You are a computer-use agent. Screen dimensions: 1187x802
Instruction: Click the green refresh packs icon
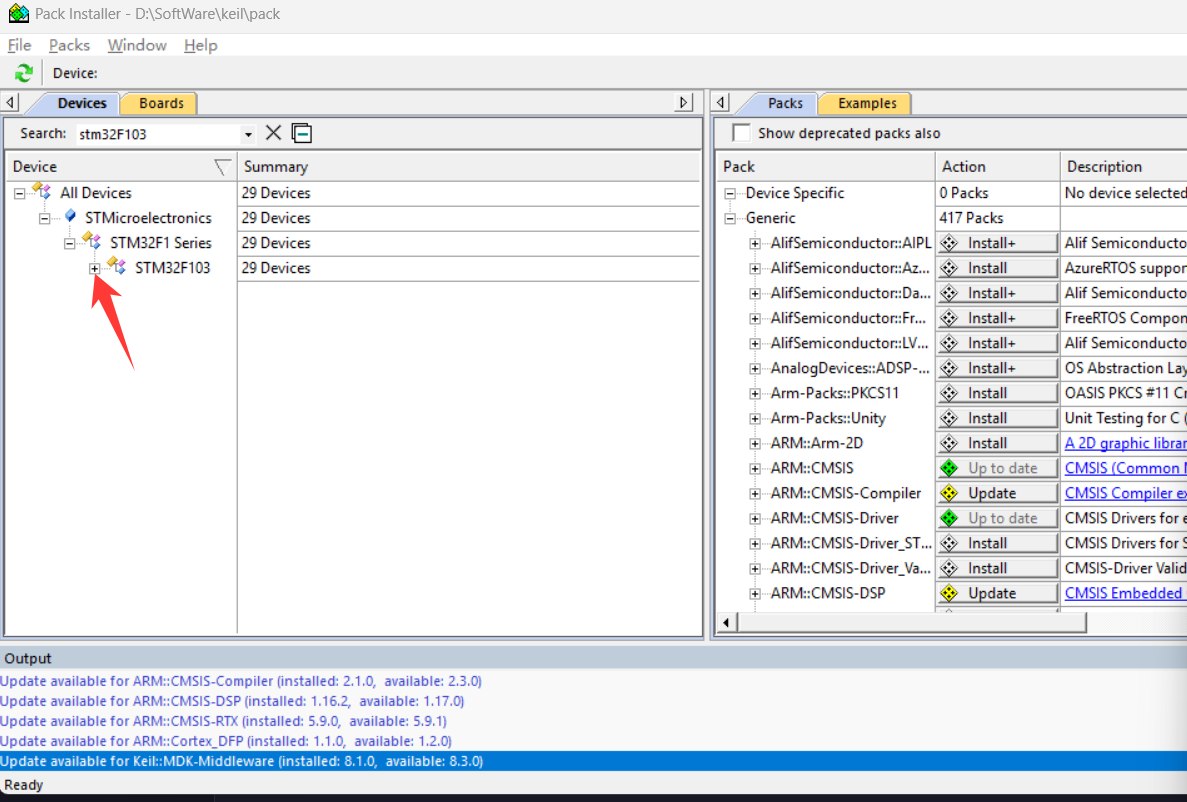[23, 73]
